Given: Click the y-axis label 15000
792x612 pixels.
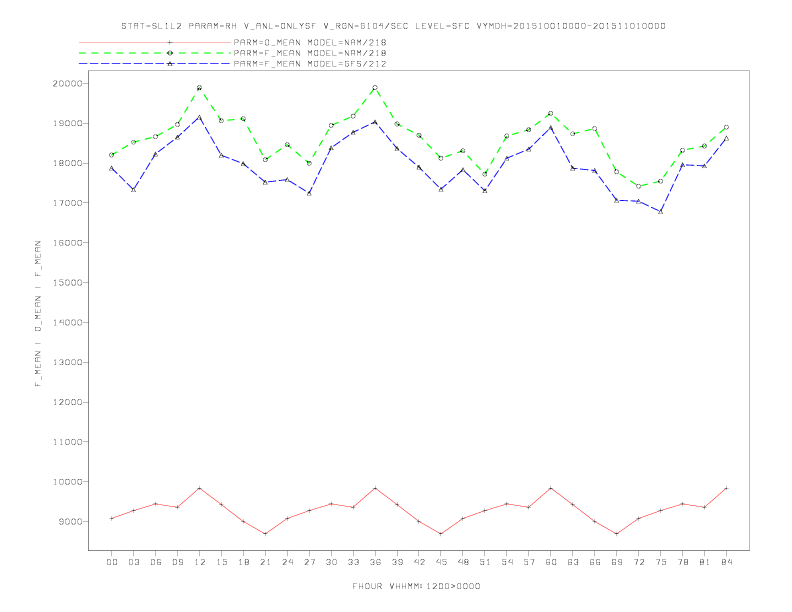Looking at the screenshot, I should pyautogui.click(x=68, y=282).
